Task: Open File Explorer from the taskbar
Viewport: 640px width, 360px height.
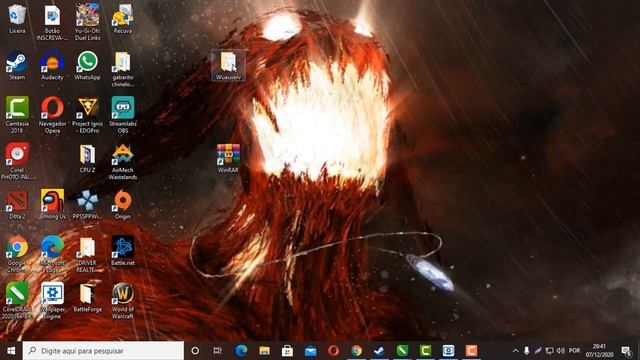Action: [x=264, y=351]
